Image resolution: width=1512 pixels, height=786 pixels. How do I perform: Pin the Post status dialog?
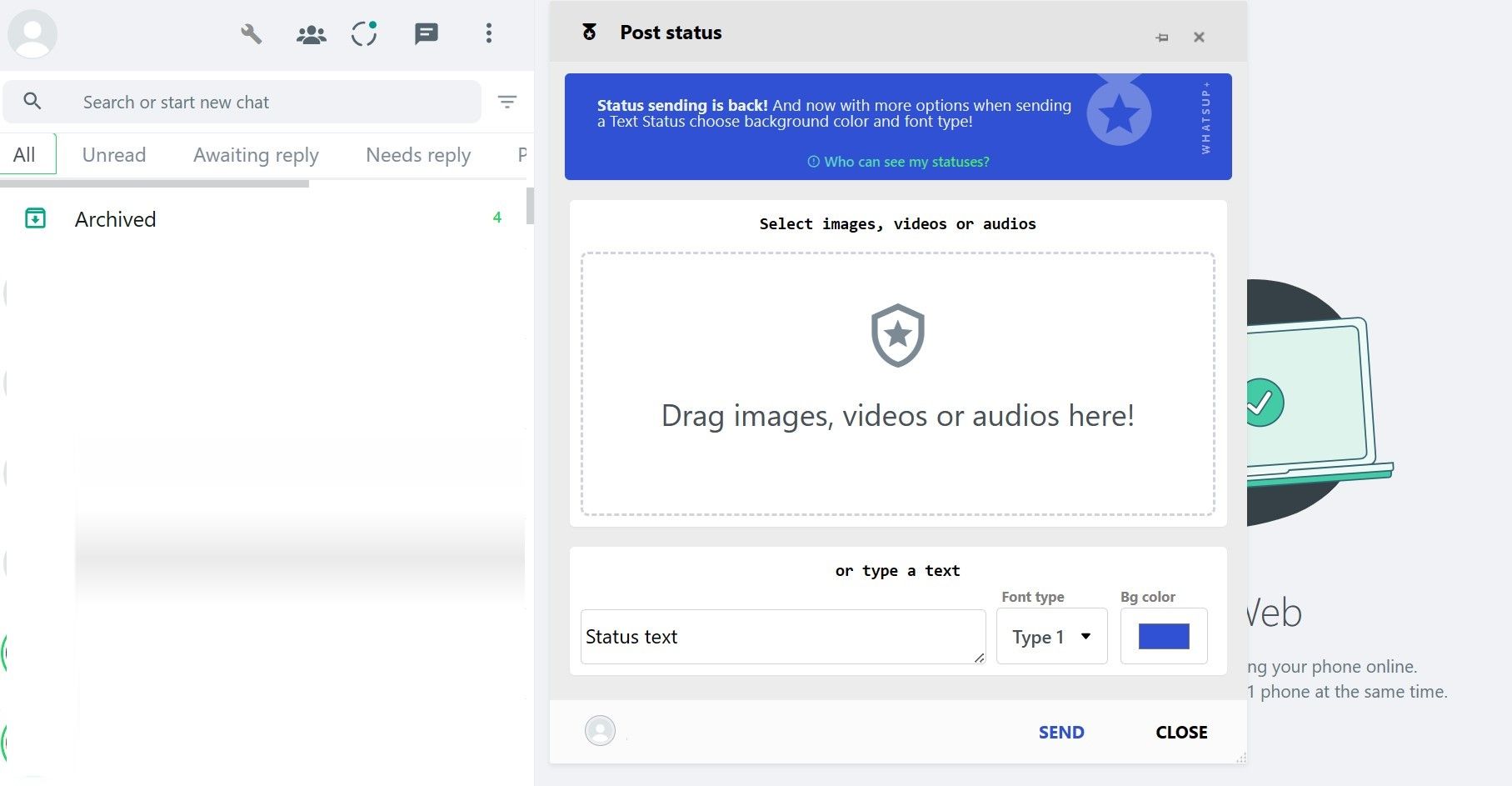[x=1162, y=37]
